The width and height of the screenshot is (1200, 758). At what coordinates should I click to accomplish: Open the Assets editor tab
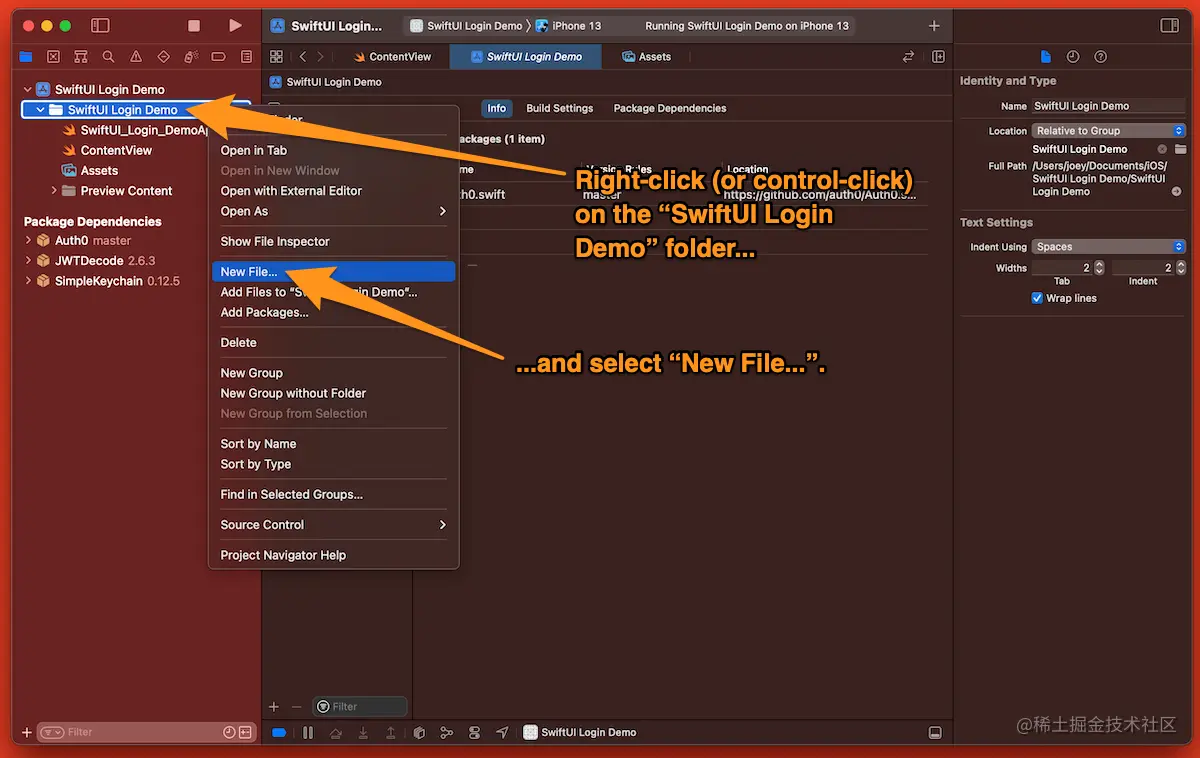pyautogui.click(x=646, y=57)
